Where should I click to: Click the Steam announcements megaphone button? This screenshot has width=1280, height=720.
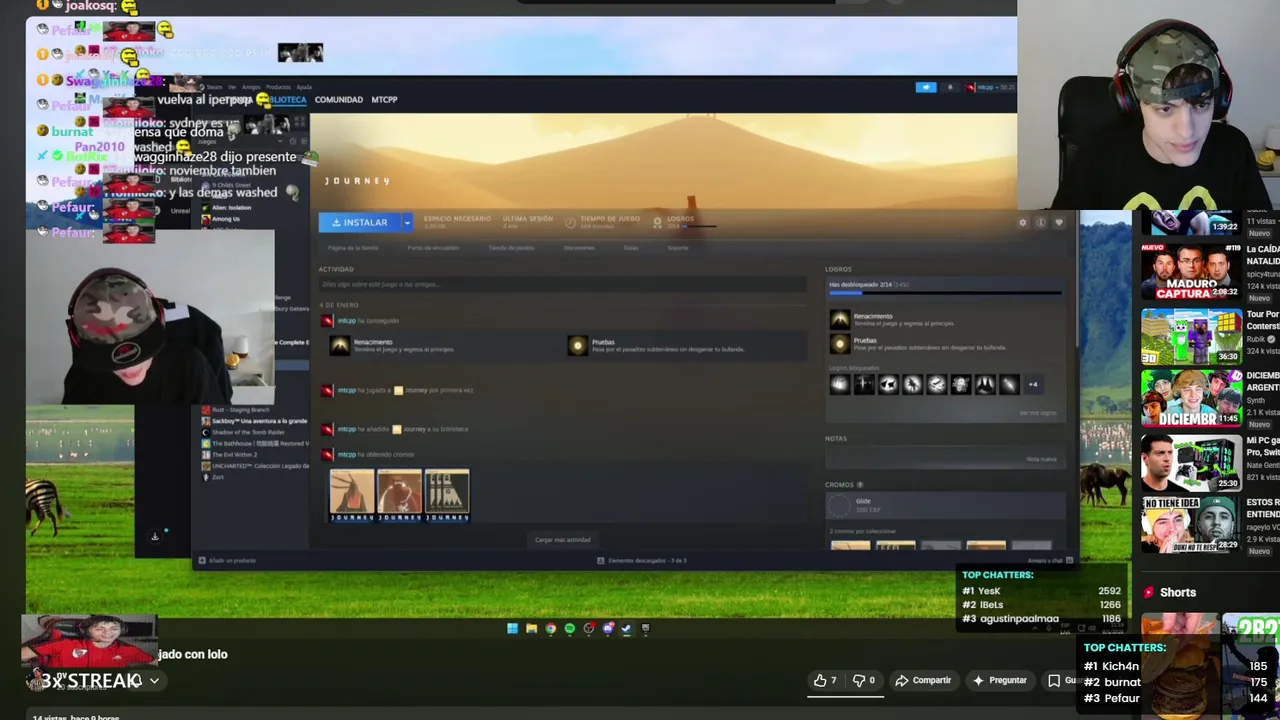926,87
